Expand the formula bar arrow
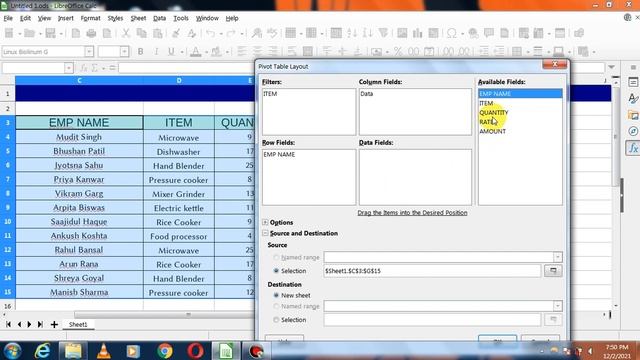640x360 pixels. click(611, 67)
